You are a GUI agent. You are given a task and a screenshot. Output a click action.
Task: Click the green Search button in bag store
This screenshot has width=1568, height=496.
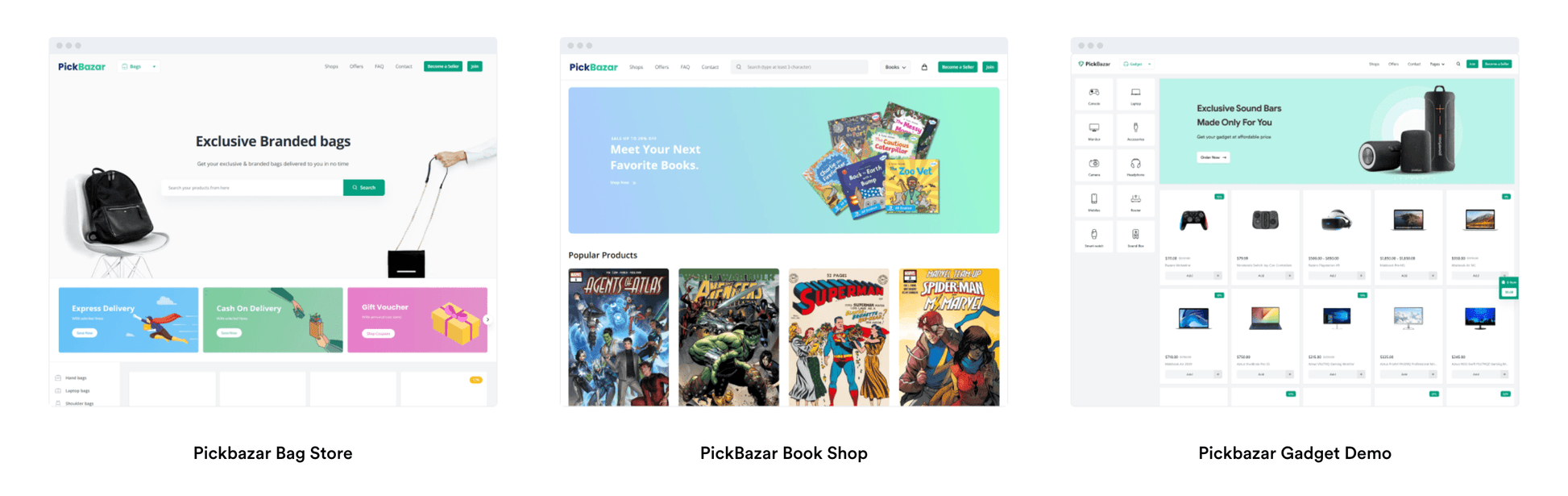pos(363,187)
